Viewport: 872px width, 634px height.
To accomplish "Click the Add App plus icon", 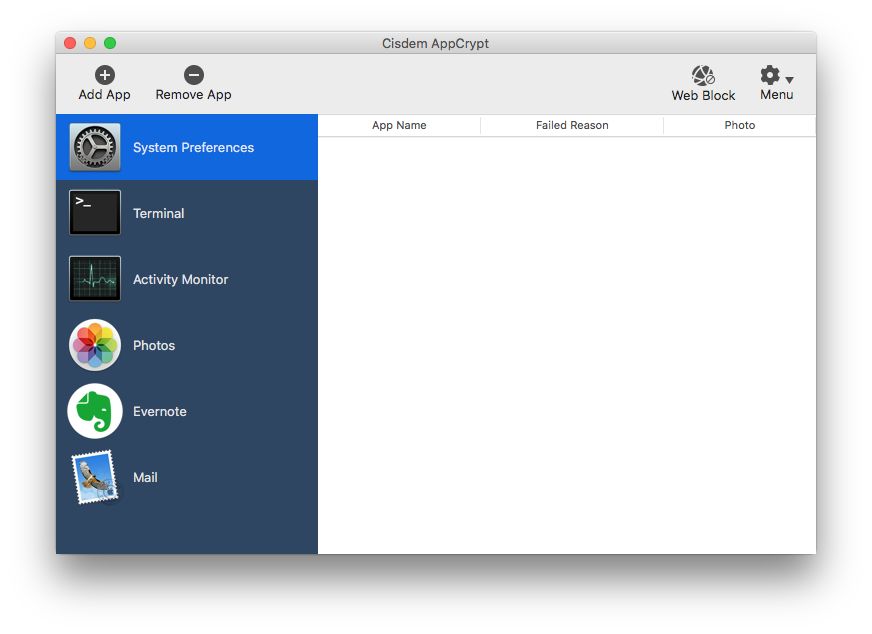I will 105,75.
